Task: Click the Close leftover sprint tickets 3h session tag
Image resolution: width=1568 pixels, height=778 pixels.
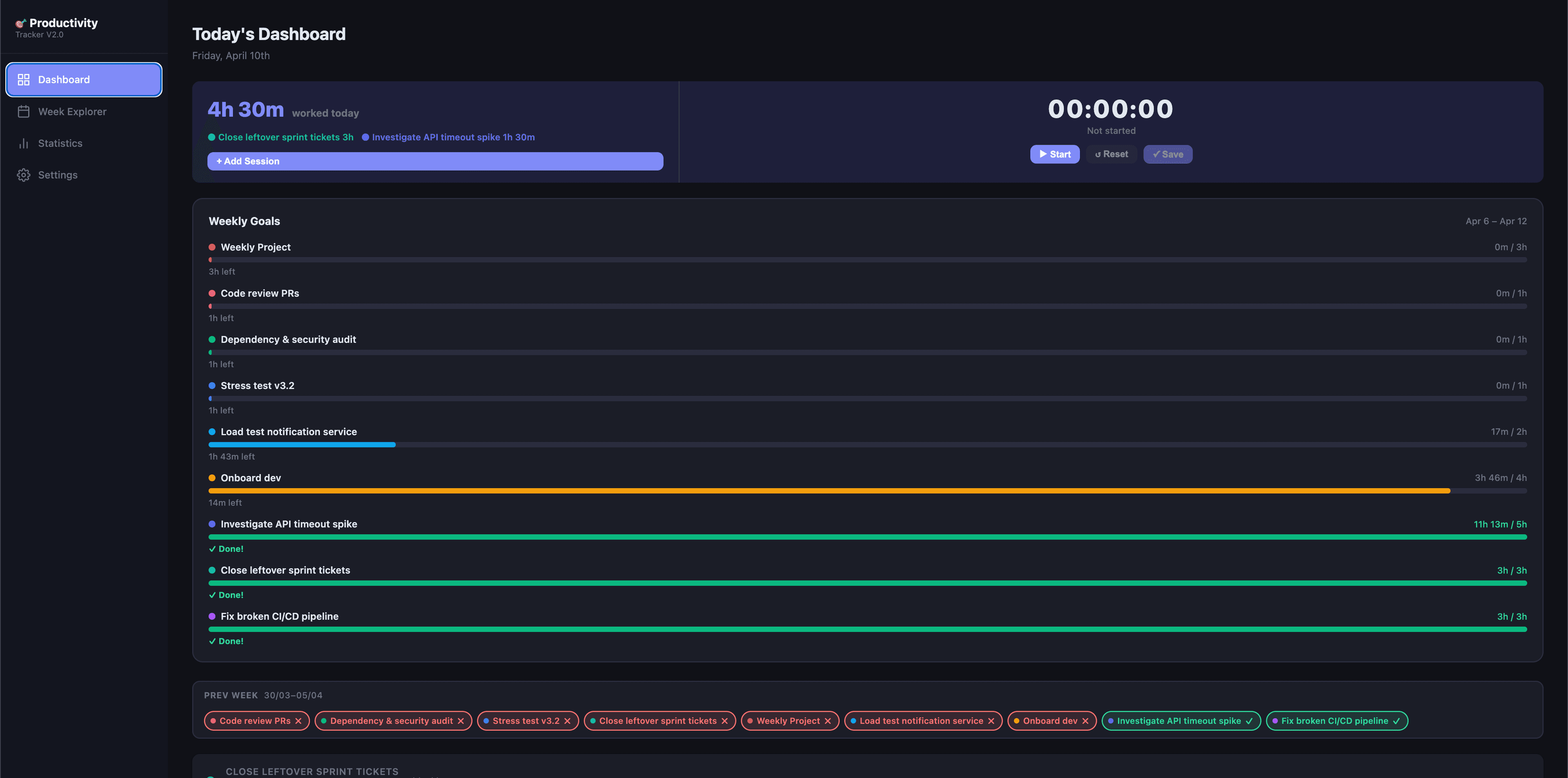Action: [x=281, y=138]
